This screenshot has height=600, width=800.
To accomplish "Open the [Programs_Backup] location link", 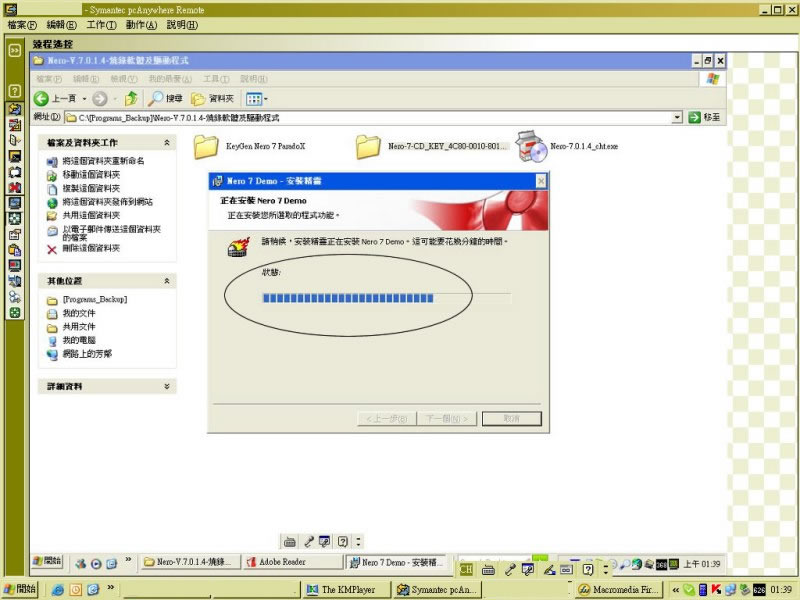I will click(x=95, y=299).
